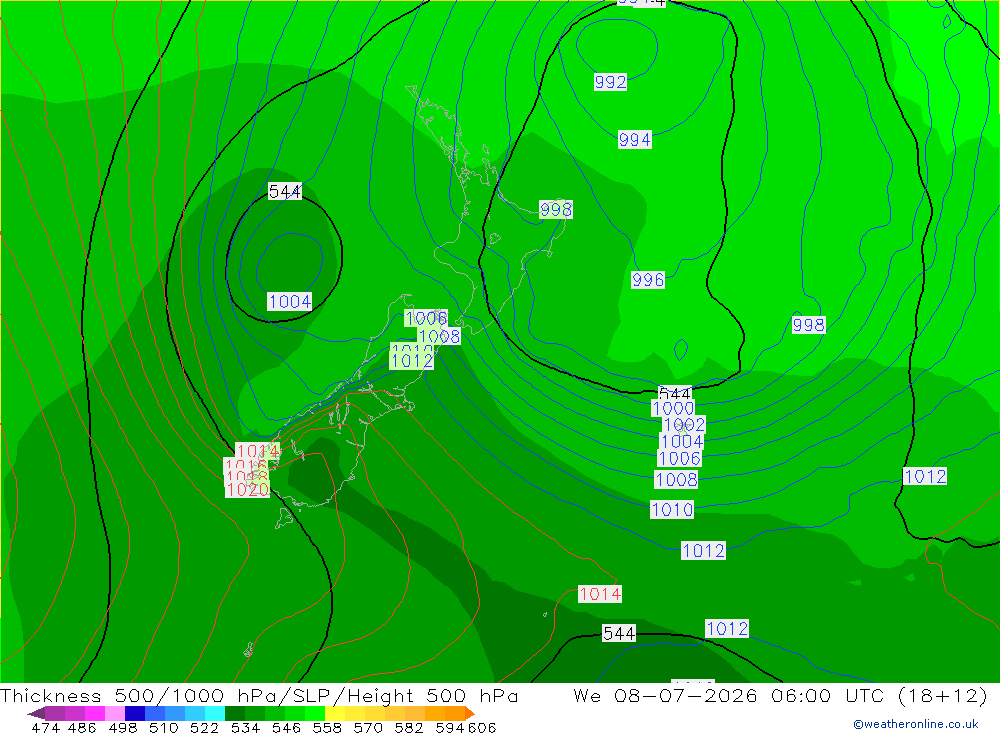Viewport: 1000px width, 733px height.
Task: Click the blue 1002 isobar label
Action: point(684,424)
